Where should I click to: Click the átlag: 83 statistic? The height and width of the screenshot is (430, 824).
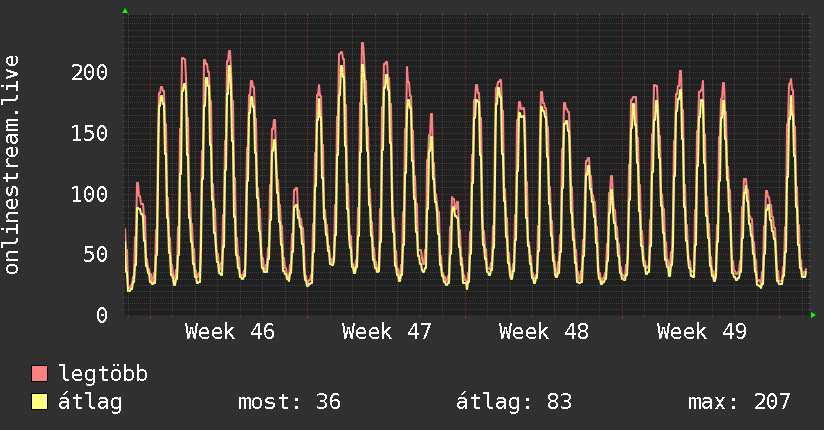click(x=513, y=402)
